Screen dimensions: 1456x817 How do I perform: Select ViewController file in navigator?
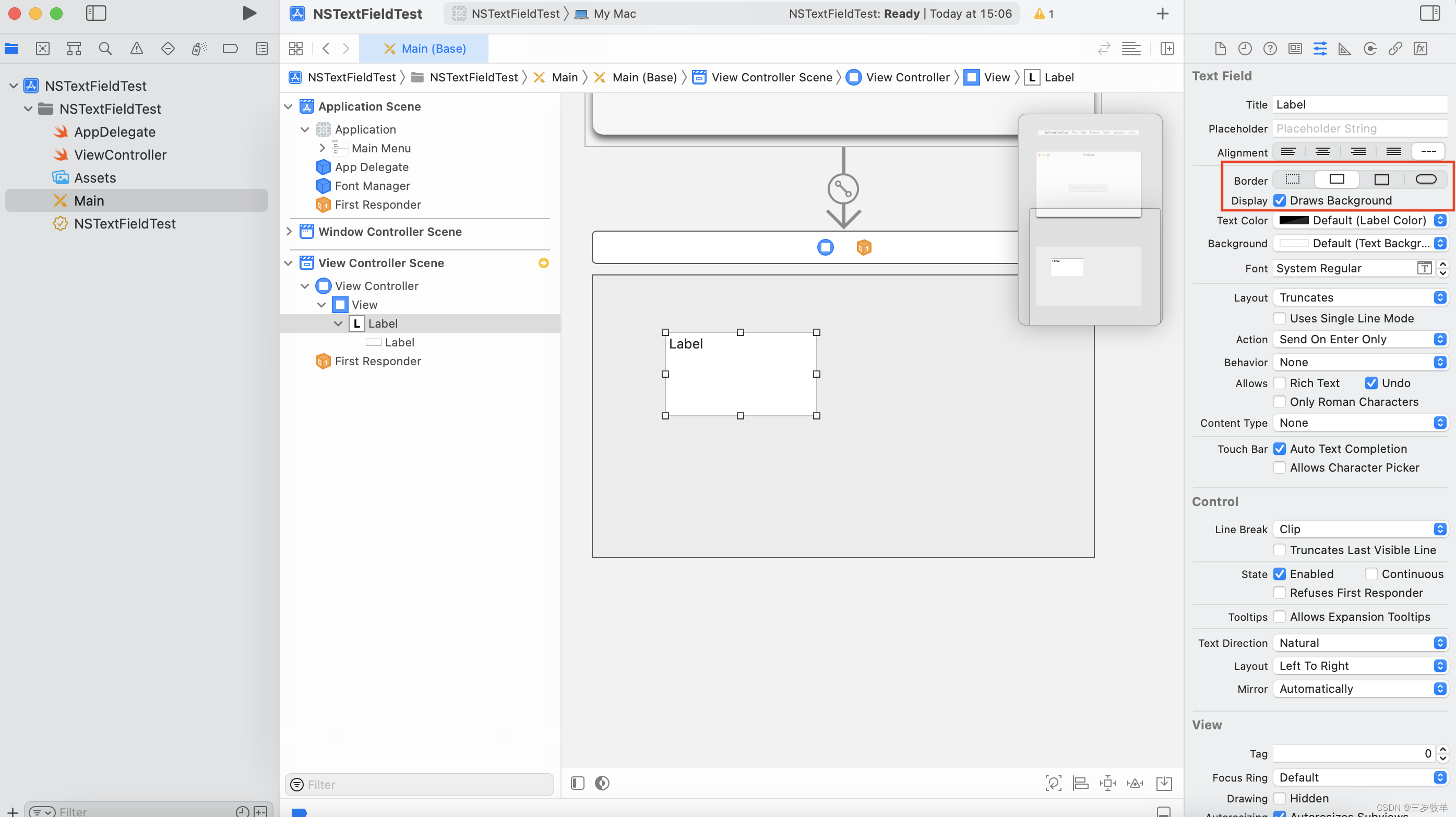coord(120,155)
